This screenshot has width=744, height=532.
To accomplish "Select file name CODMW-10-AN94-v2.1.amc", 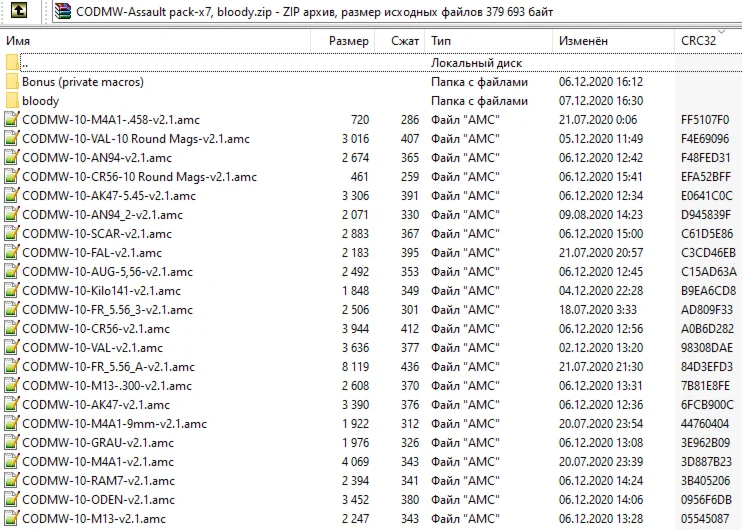I will click(97, 158).
